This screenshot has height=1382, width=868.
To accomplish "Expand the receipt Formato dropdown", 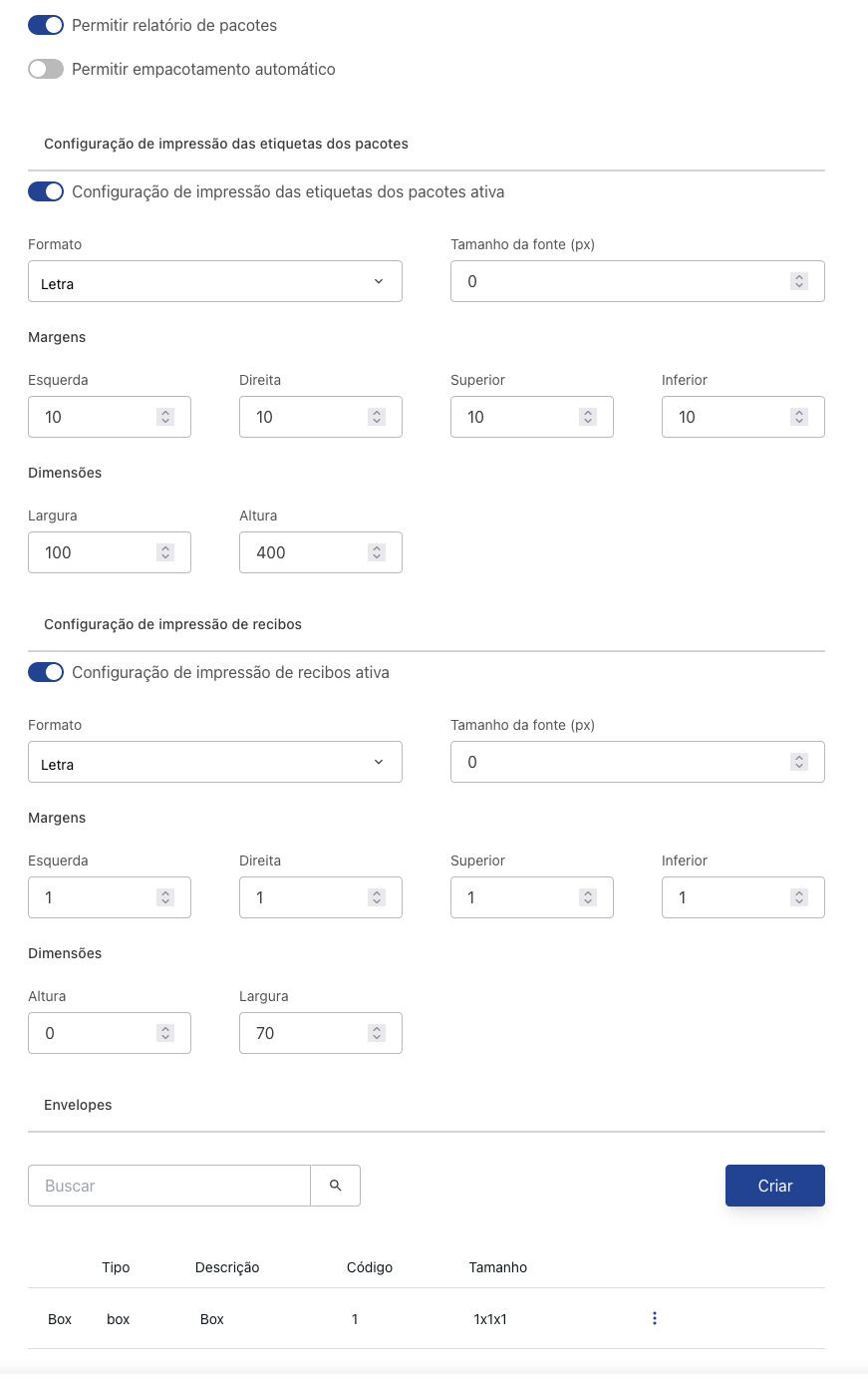I will tap(214, 763).
